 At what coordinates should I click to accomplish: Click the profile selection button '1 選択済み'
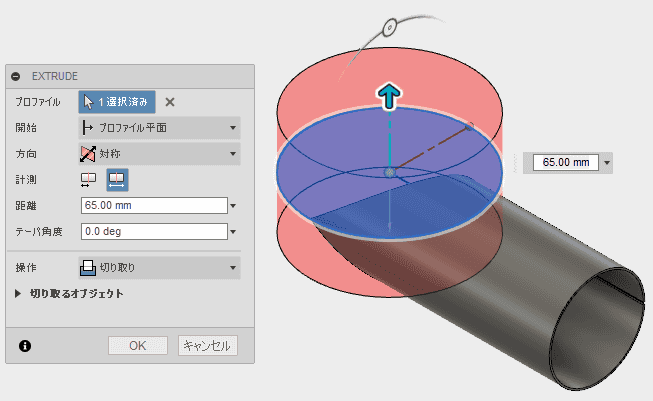[117, 102]
